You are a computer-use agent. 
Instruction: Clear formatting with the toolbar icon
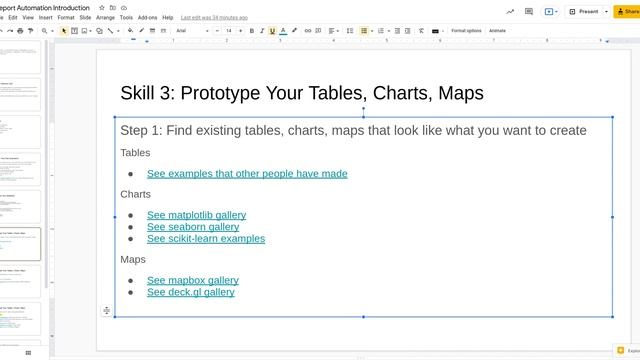(x=421, y=31)
